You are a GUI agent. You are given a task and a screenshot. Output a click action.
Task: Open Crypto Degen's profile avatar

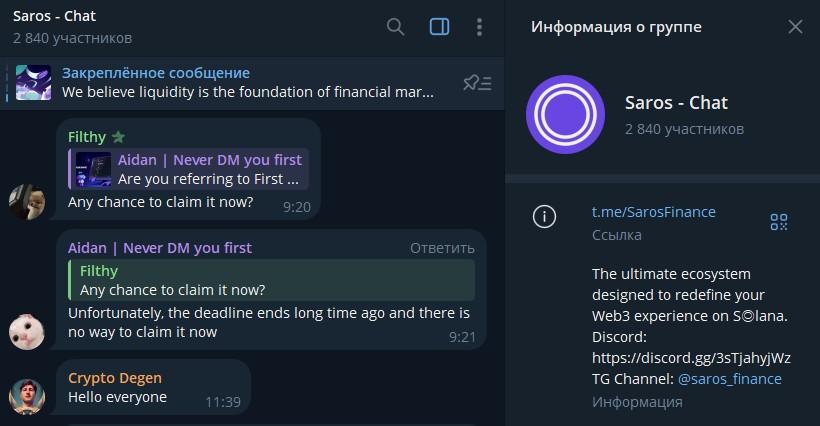pos(26,396)
